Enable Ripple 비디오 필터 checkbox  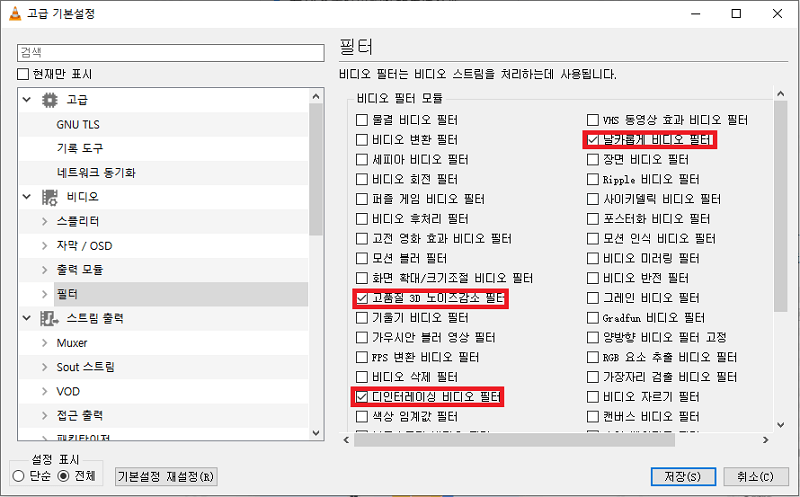(592, 180)
